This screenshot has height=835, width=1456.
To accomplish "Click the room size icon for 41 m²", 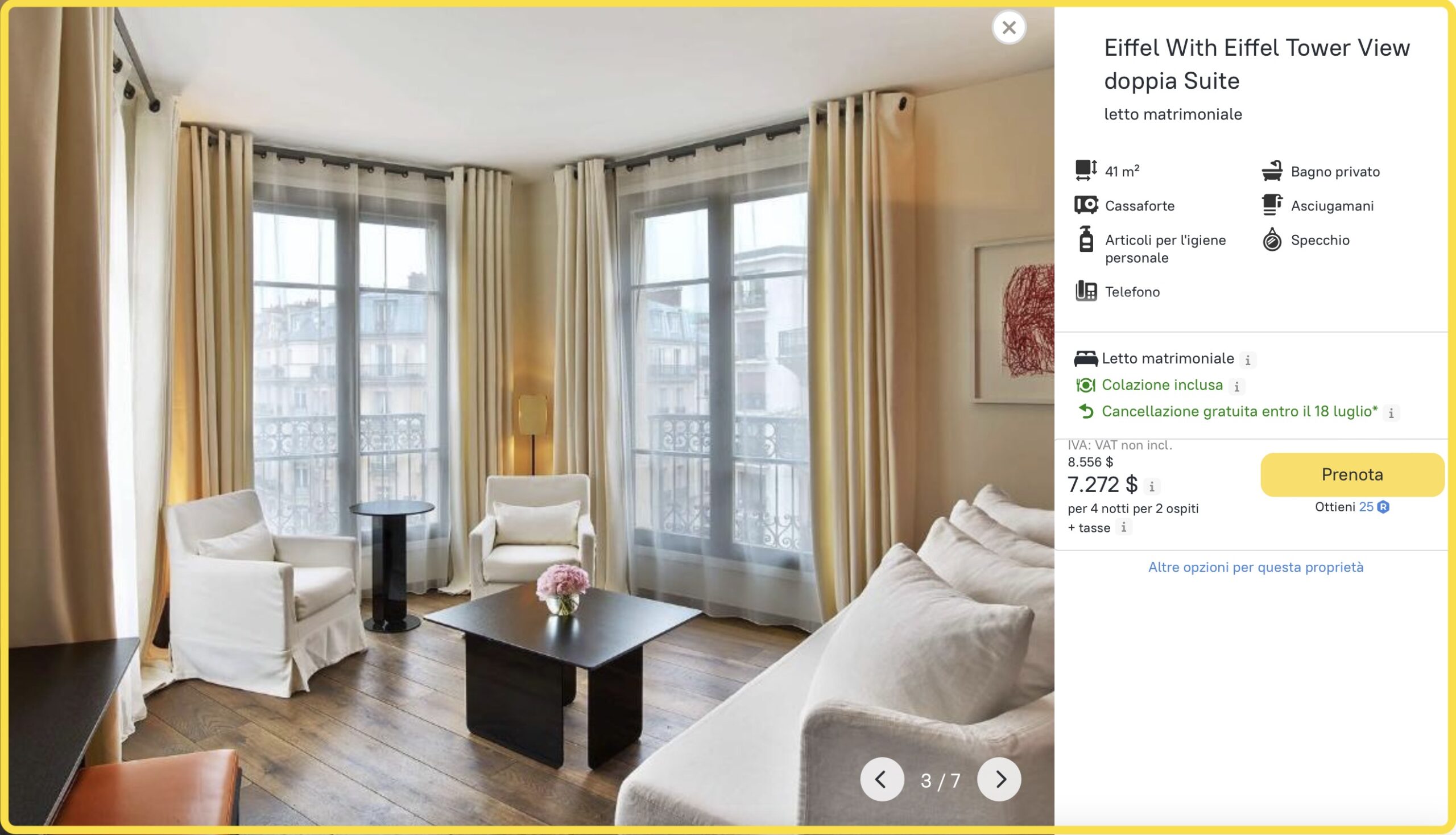I will click(1086, 170).
